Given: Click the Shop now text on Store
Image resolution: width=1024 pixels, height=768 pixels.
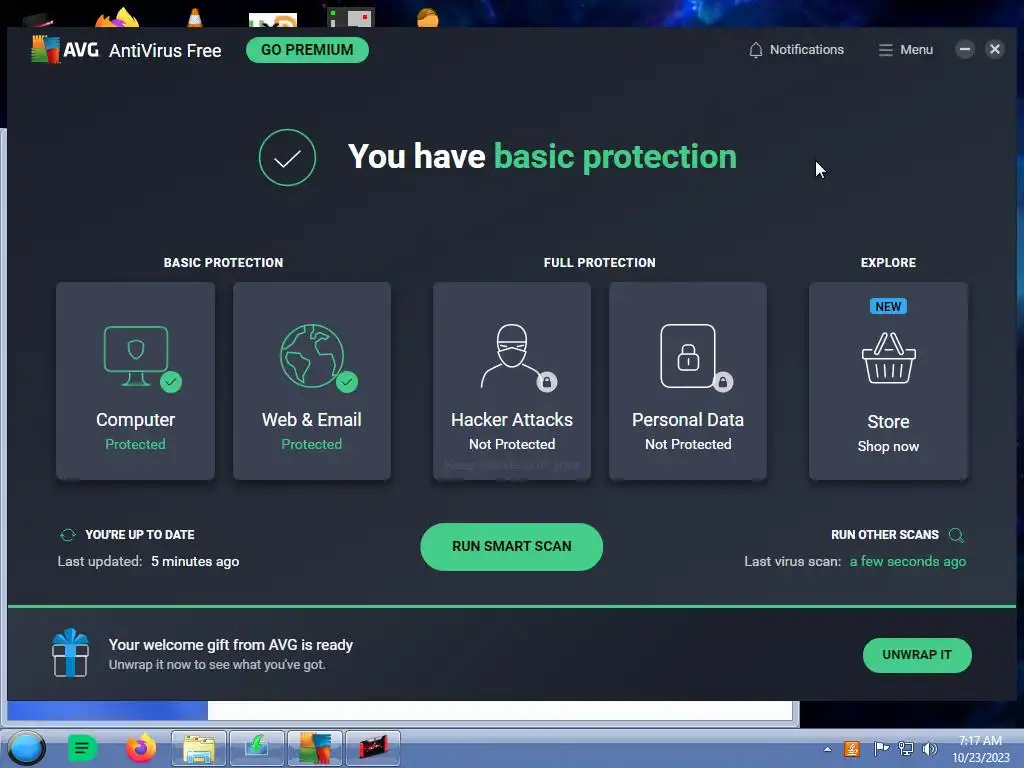Looking at the screenshot, I should [888, 446].
